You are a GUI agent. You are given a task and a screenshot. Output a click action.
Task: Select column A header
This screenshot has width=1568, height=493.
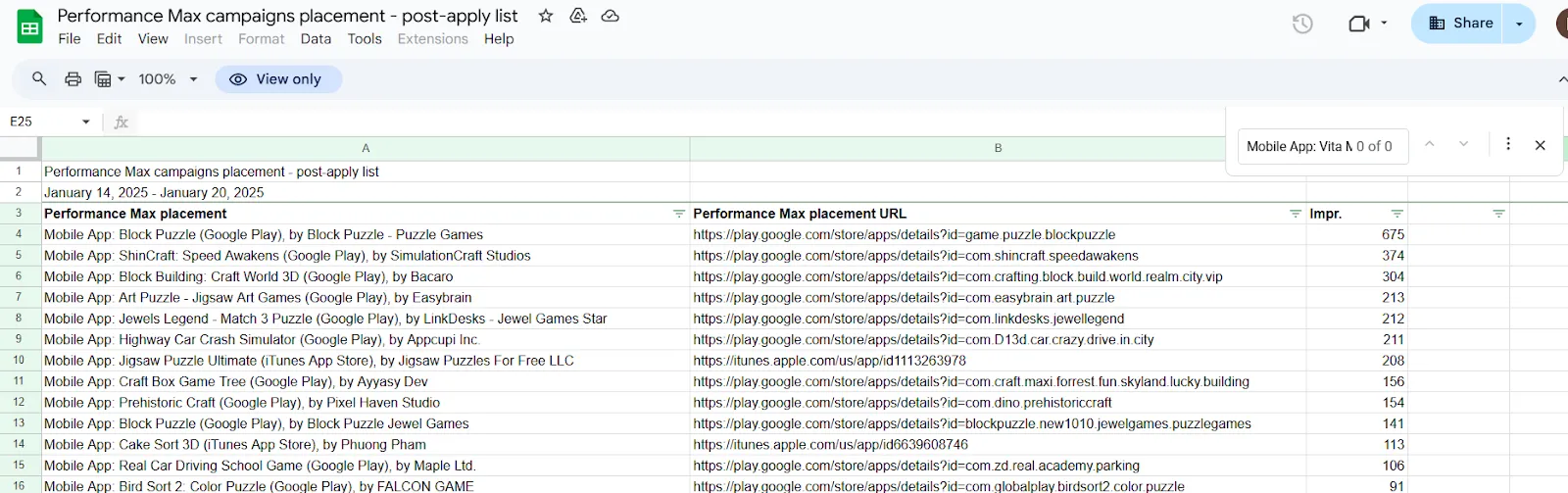366,148
